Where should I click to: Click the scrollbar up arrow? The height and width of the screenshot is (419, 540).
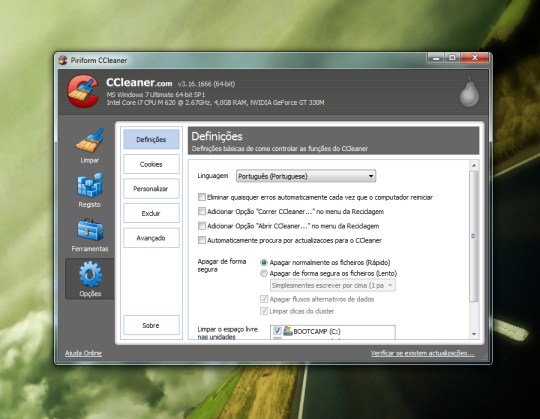pos(474,166)
